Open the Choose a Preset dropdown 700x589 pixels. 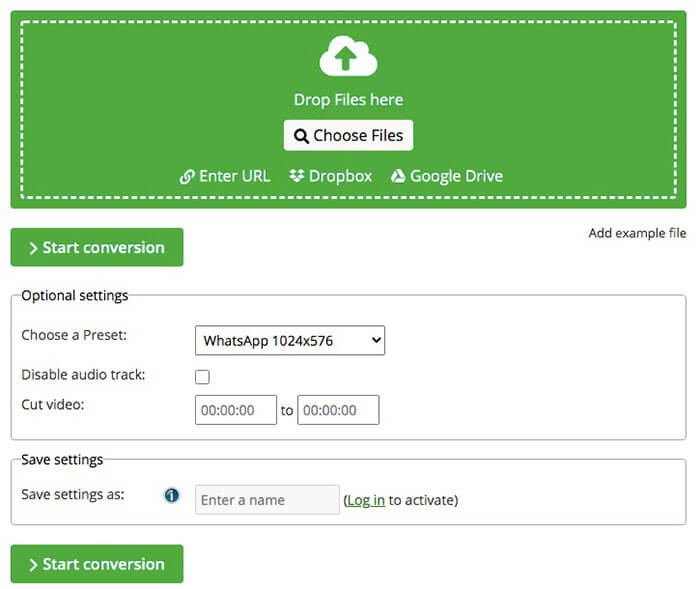(x=289, y=341)
